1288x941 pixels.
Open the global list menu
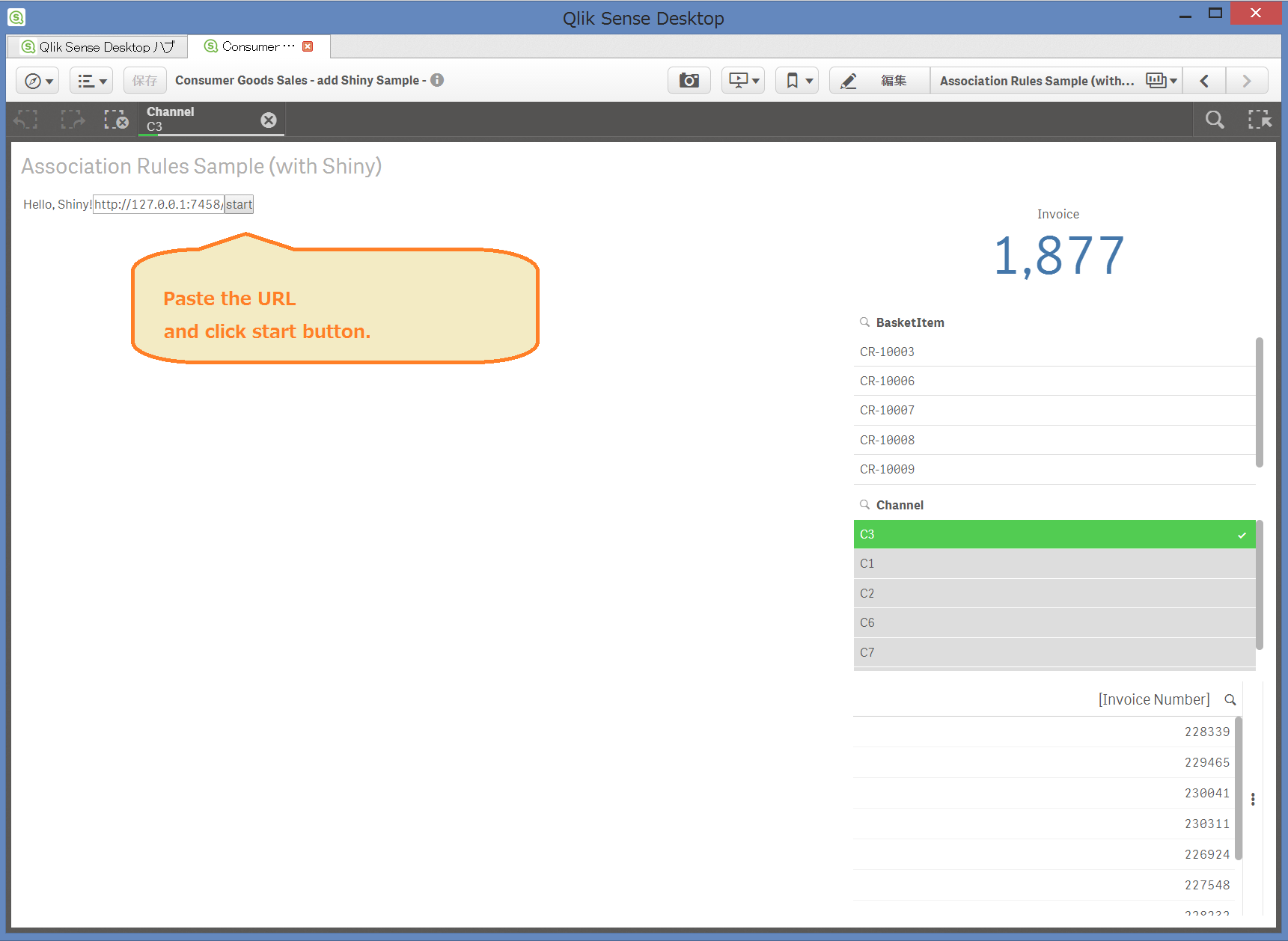91,81
